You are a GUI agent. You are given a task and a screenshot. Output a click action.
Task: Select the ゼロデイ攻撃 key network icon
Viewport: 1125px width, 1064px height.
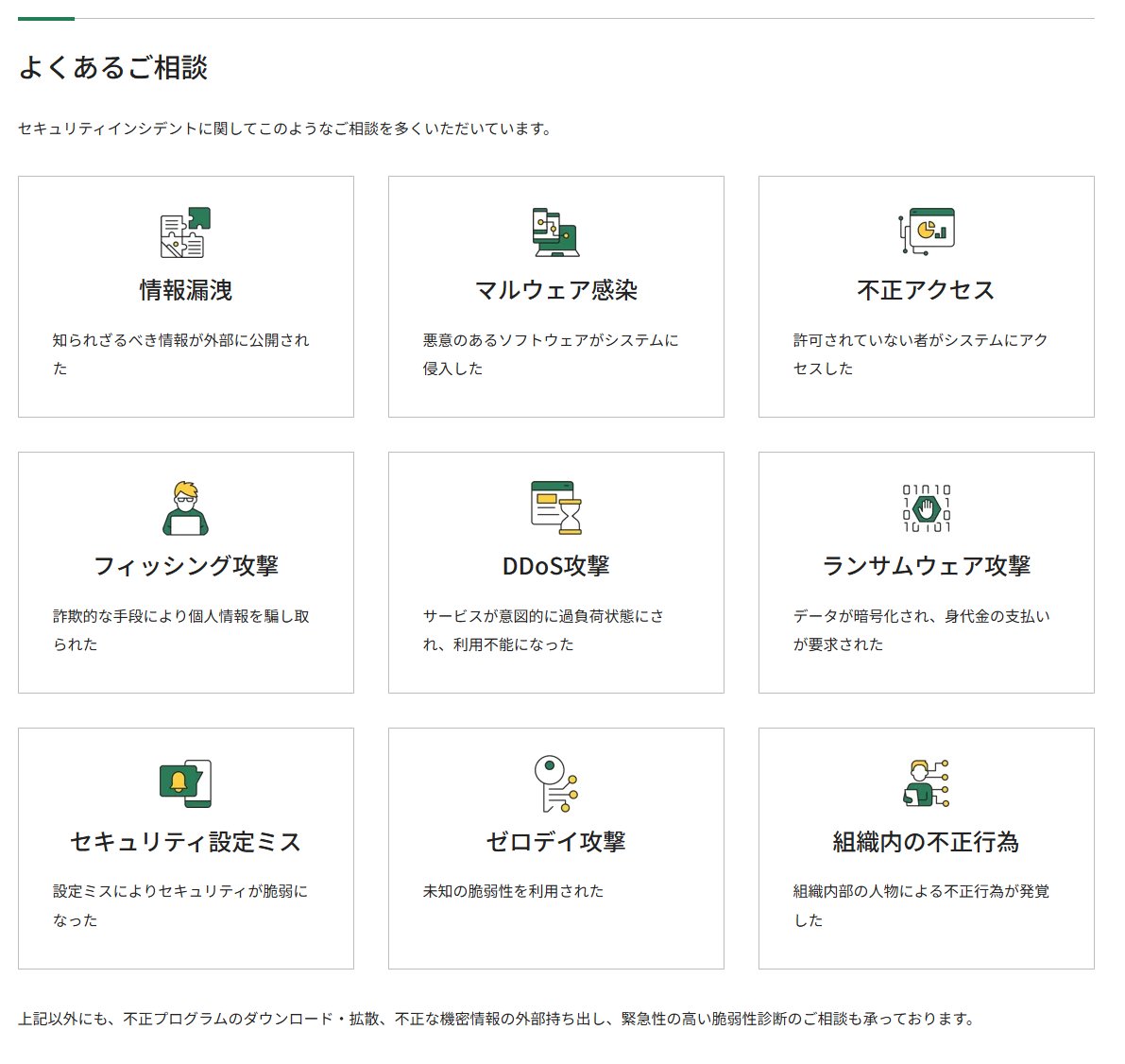(555, 782)
